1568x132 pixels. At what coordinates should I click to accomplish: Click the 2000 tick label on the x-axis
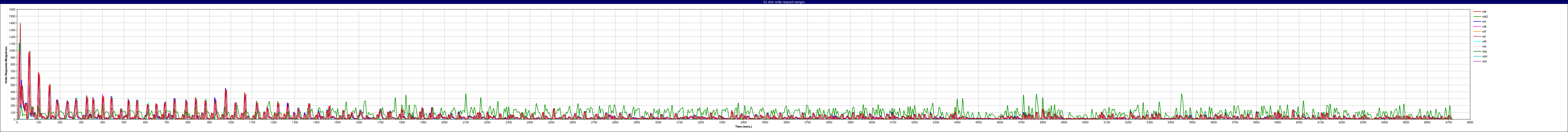click(444, 123)
